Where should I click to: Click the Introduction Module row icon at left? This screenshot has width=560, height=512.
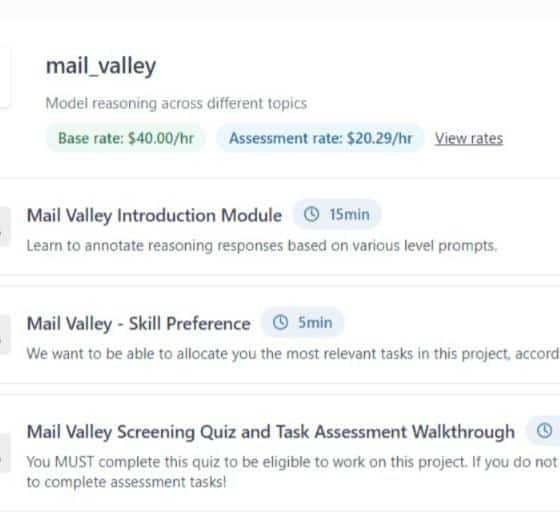coord(4,226)
